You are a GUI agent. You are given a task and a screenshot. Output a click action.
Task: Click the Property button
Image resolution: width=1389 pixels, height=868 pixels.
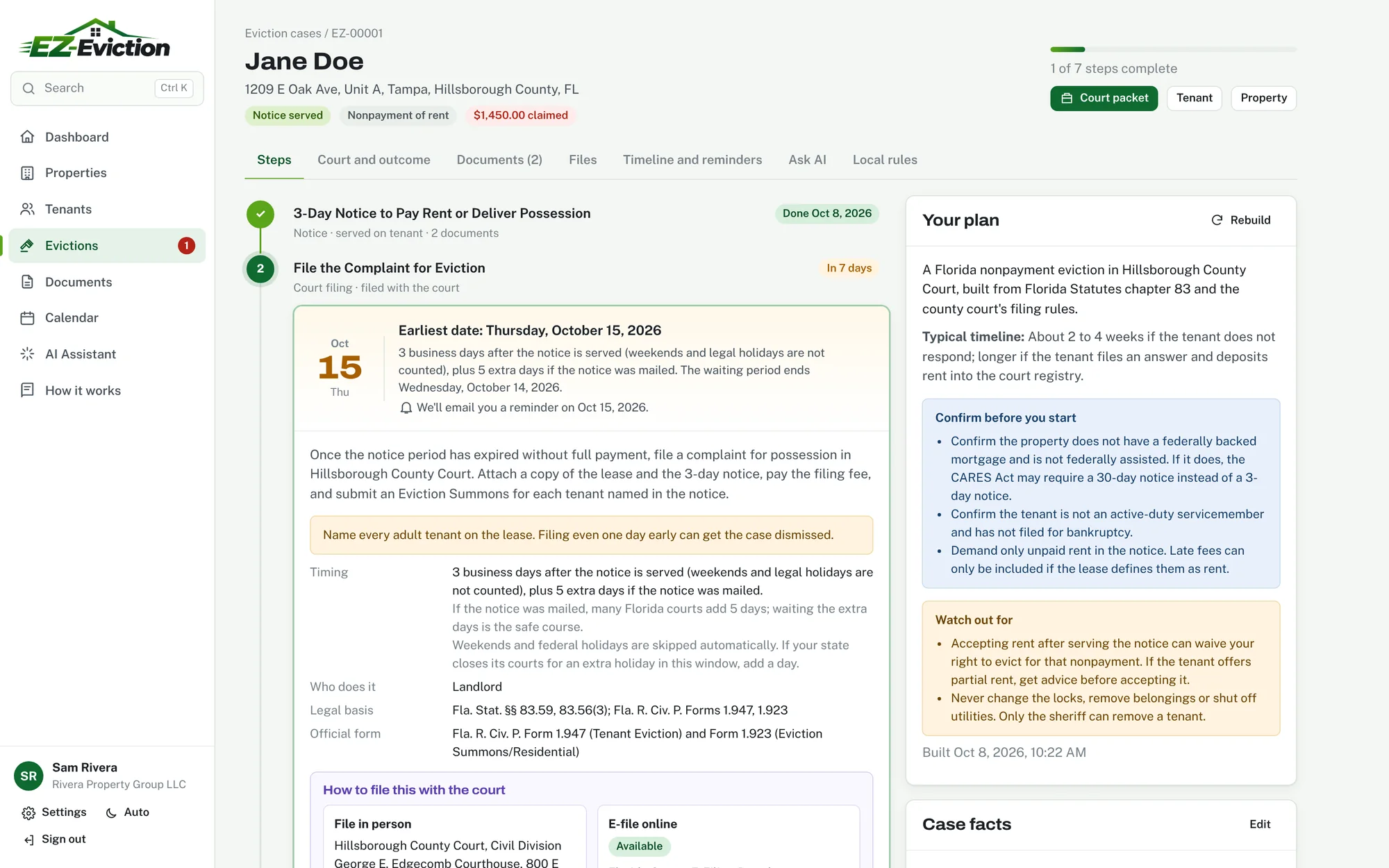(x=1263, y=98)
